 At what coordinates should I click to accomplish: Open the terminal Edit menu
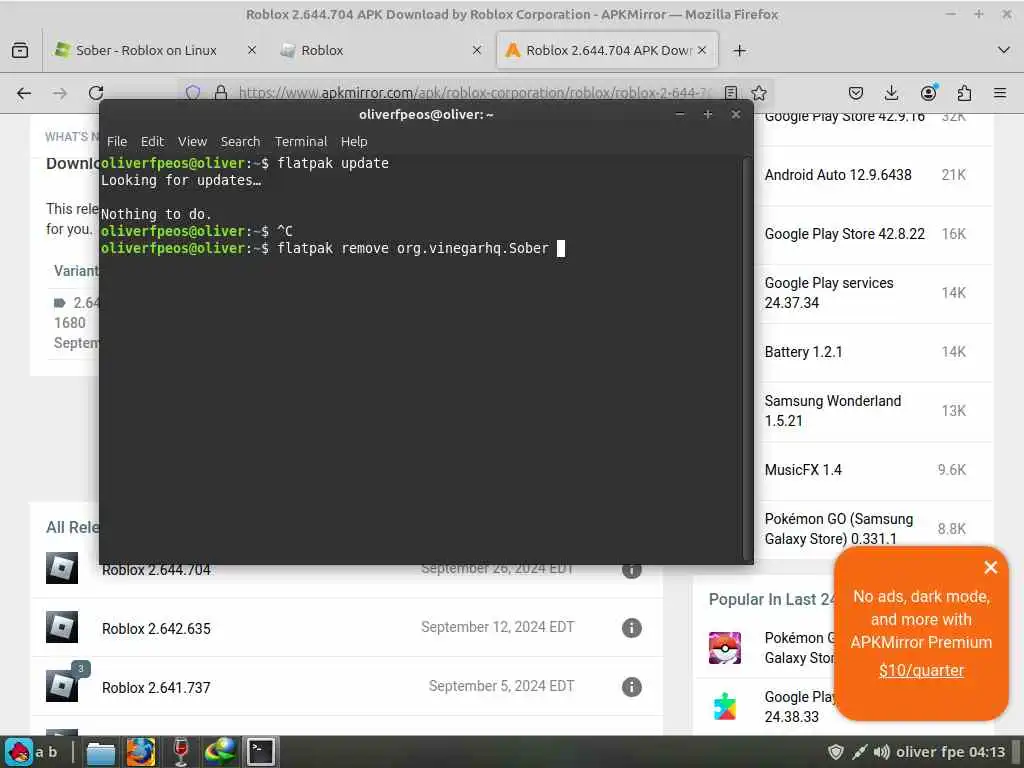click(152, 141)
